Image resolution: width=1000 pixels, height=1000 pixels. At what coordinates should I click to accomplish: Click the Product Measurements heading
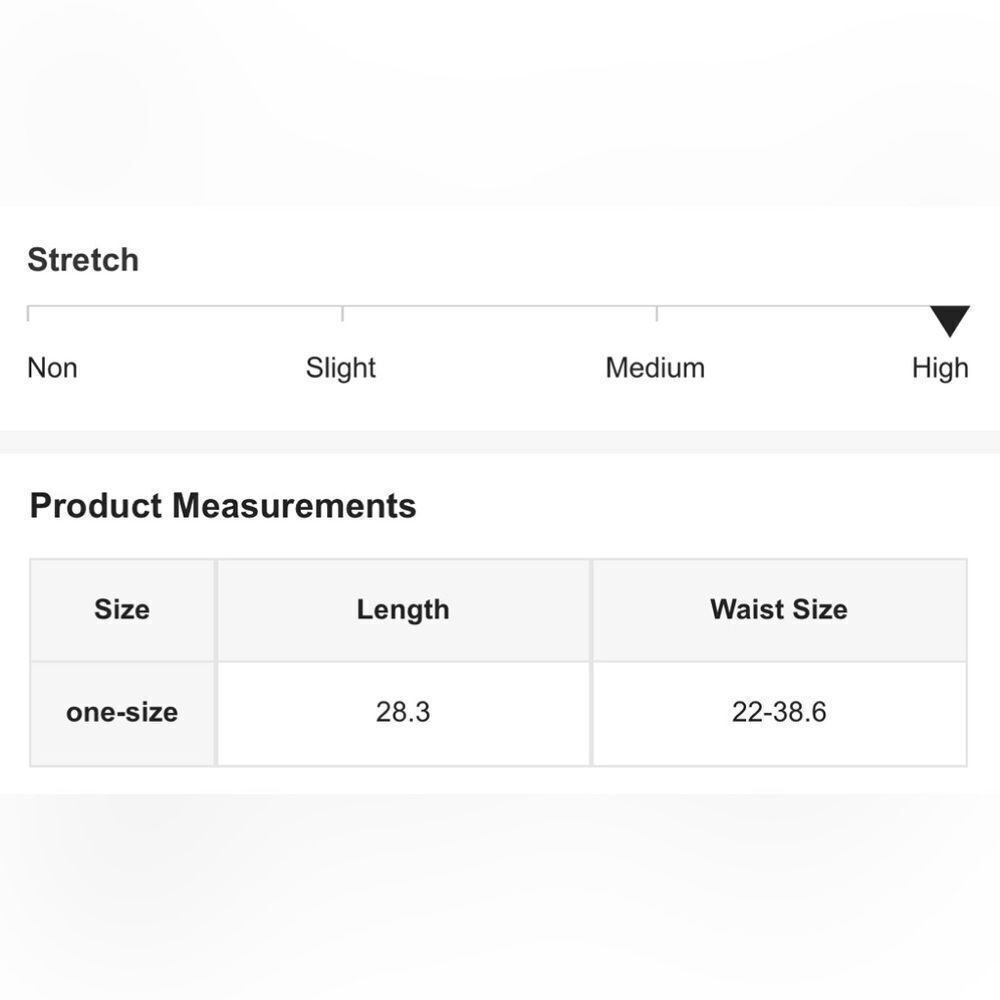(x=223, y=506)
